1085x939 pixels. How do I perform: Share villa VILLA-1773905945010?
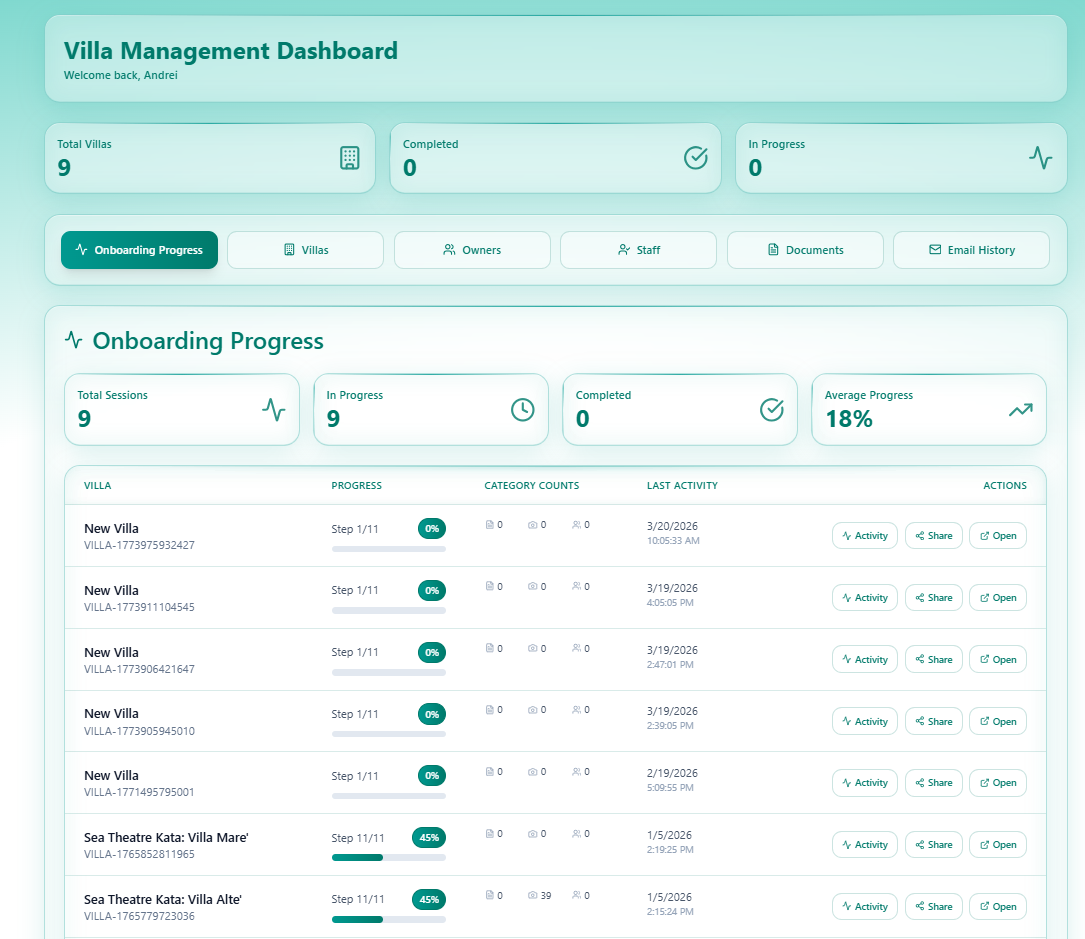tap(933, 721)
